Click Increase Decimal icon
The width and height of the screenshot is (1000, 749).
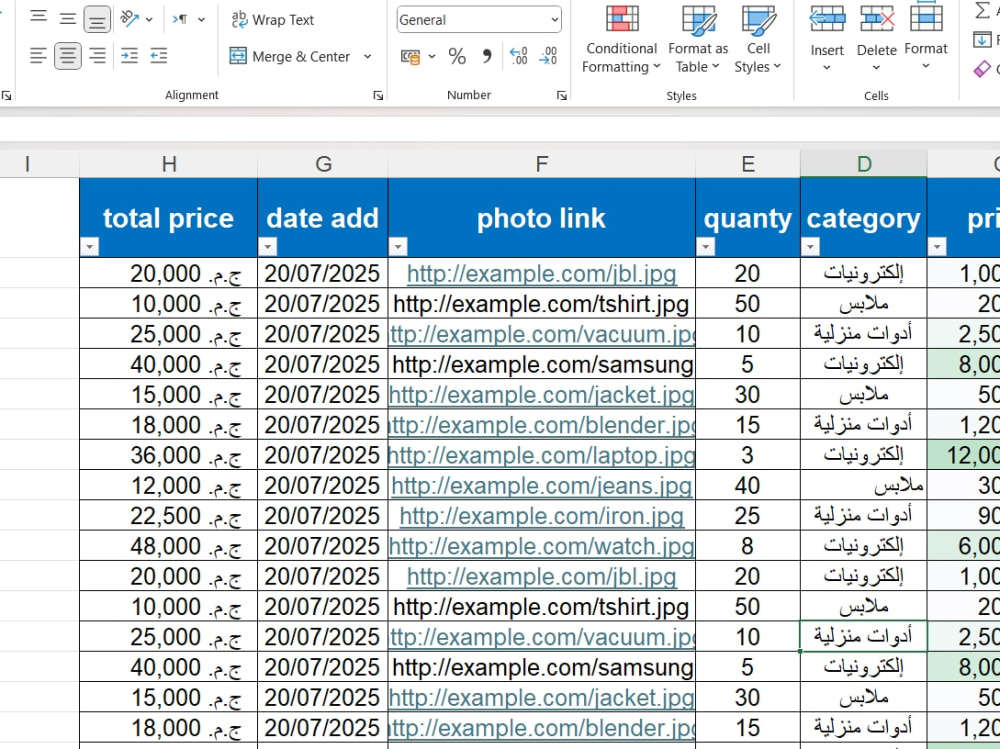(x=518, y=56)
